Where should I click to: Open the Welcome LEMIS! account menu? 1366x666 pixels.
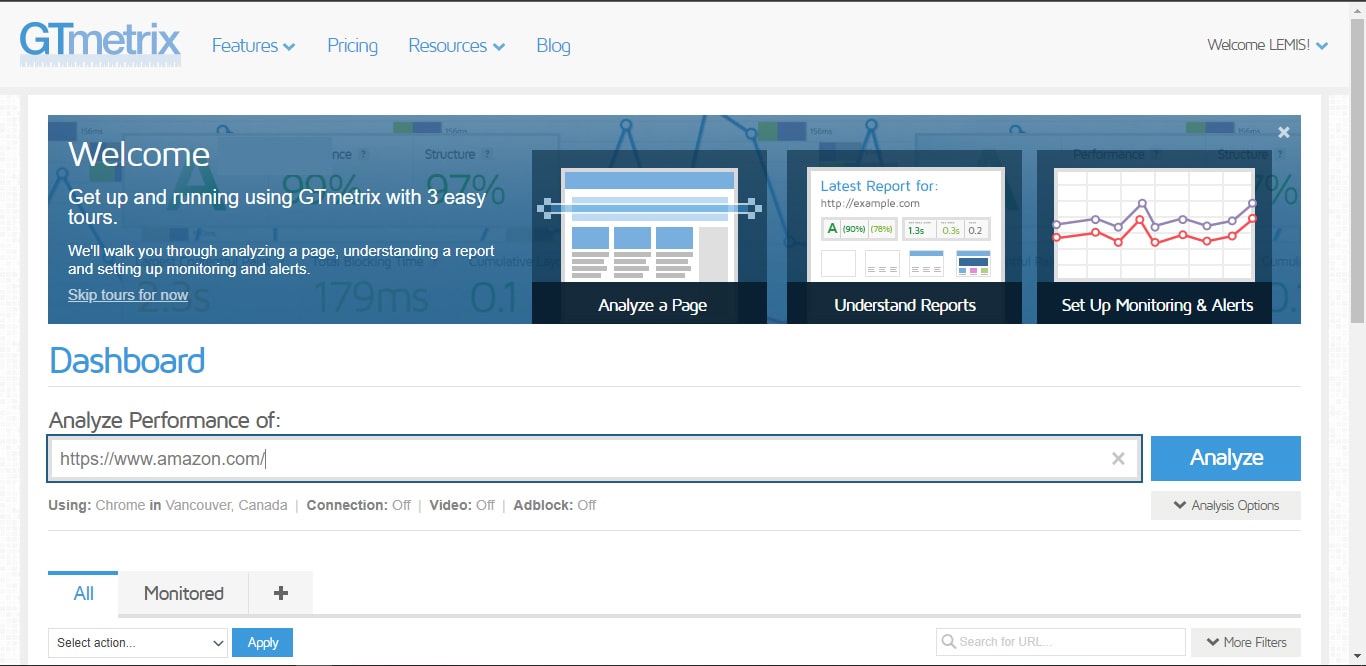tap(1267, 45)
